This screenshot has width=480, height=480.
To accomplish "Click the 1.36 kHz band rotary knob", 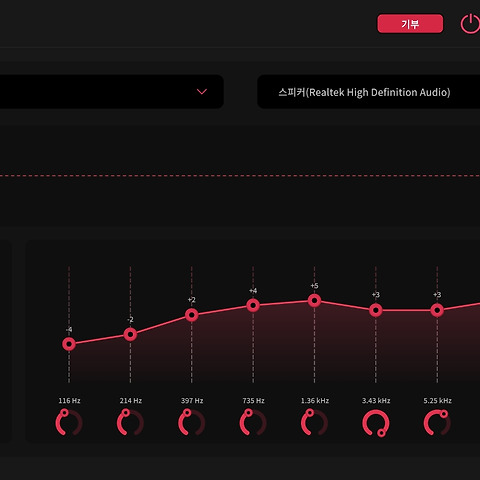I will click(314, 423).
